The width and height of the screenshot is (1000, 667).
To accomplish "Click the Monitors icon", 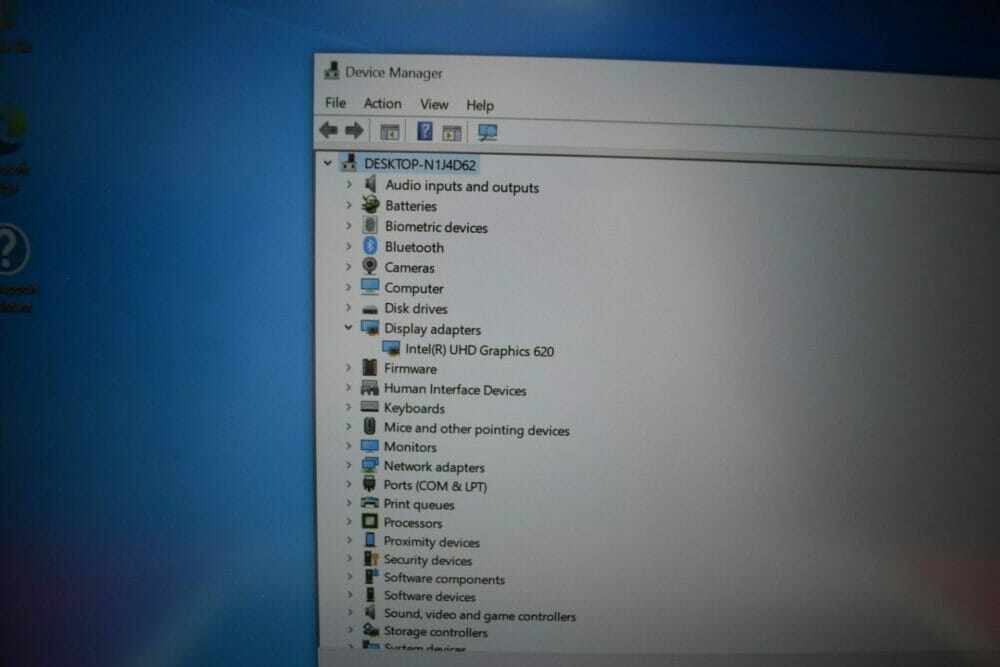I will coord(370,445).
